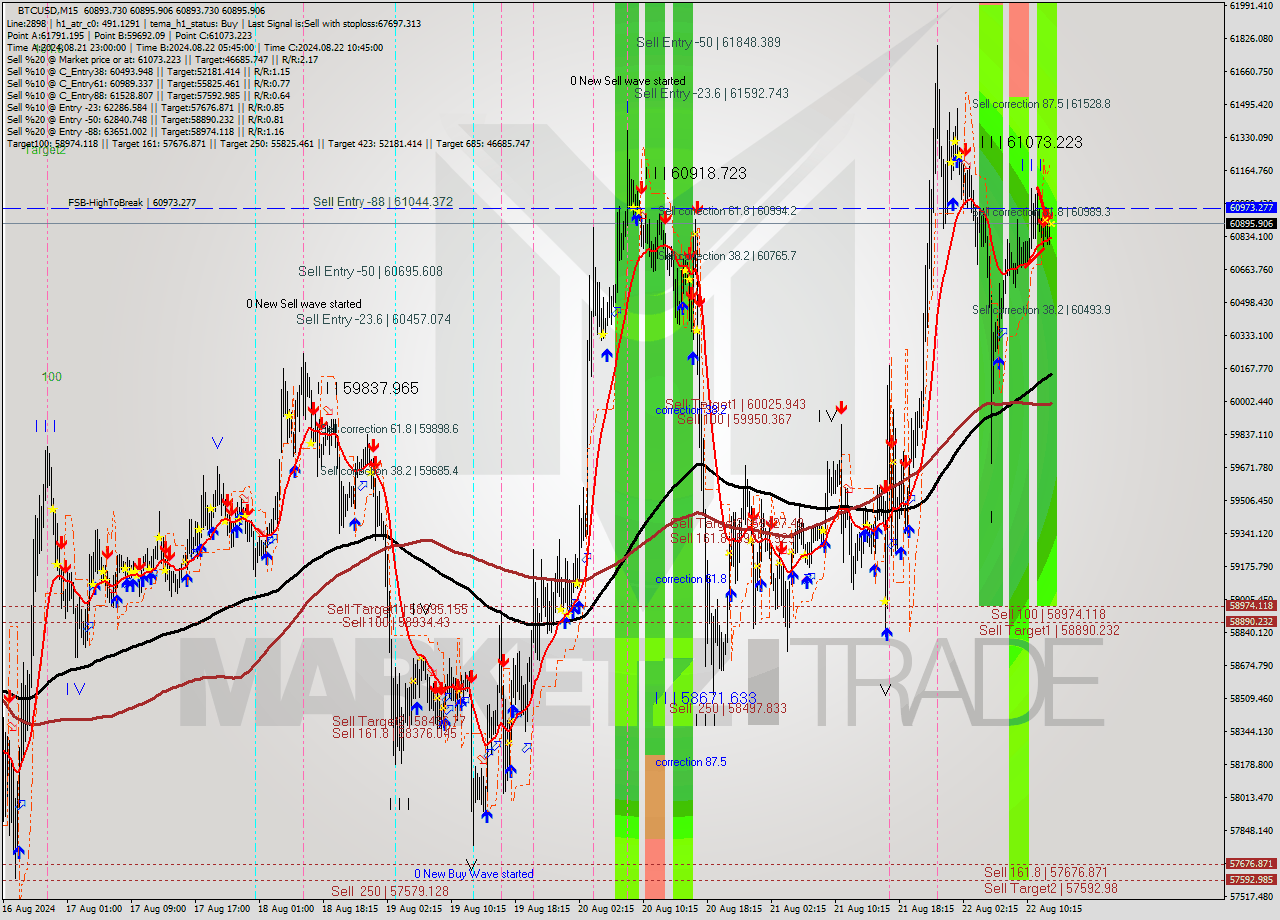Select the 'Sell Entry -50 | 60695.608' label
The image size is (1280, 920).
point(370,271)
